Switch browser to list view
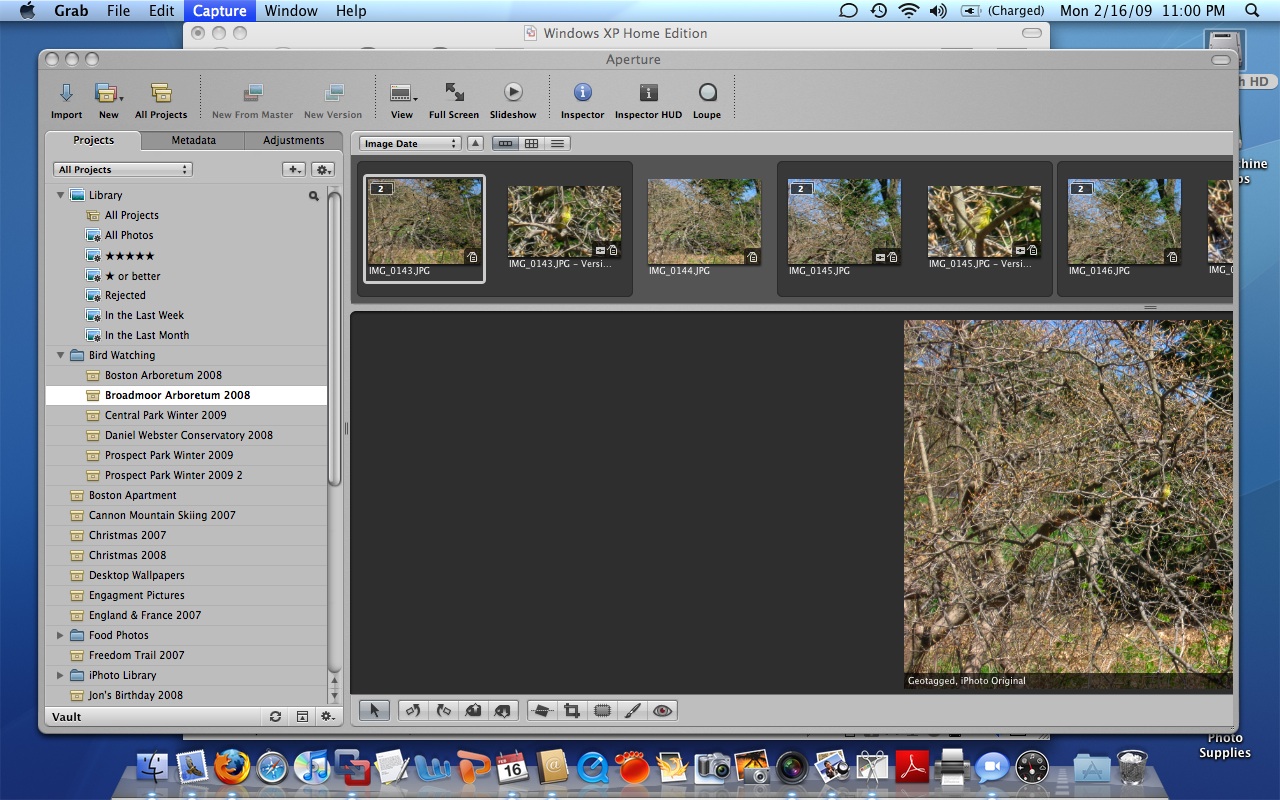 coord(558,144)
